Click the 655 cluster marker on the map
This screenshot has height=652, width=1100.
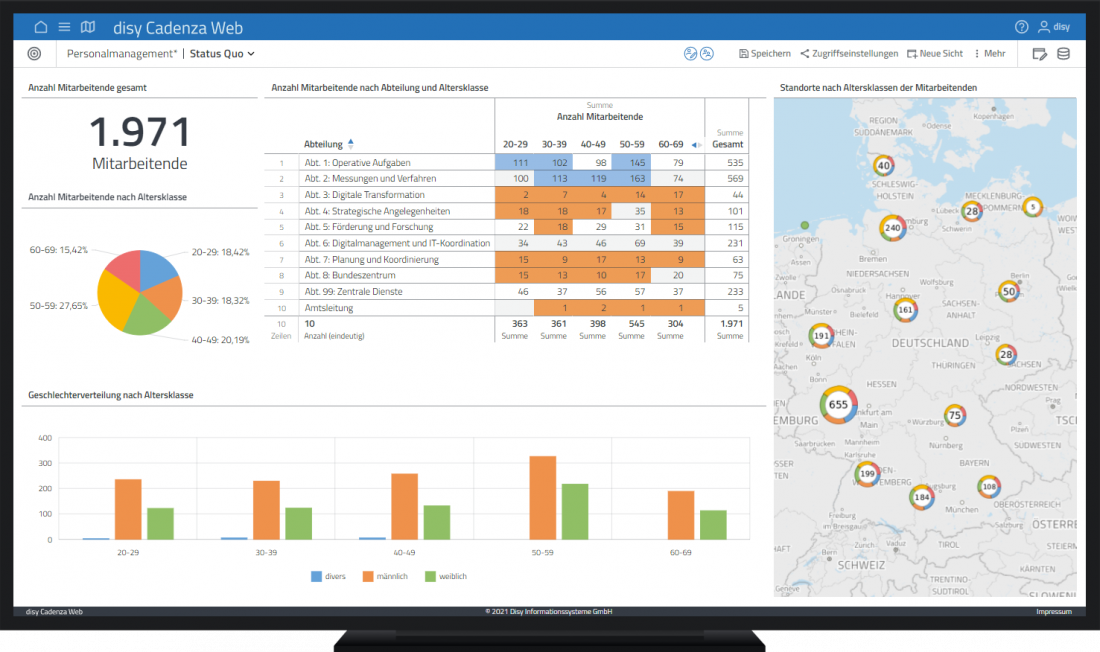pos(837,404)
